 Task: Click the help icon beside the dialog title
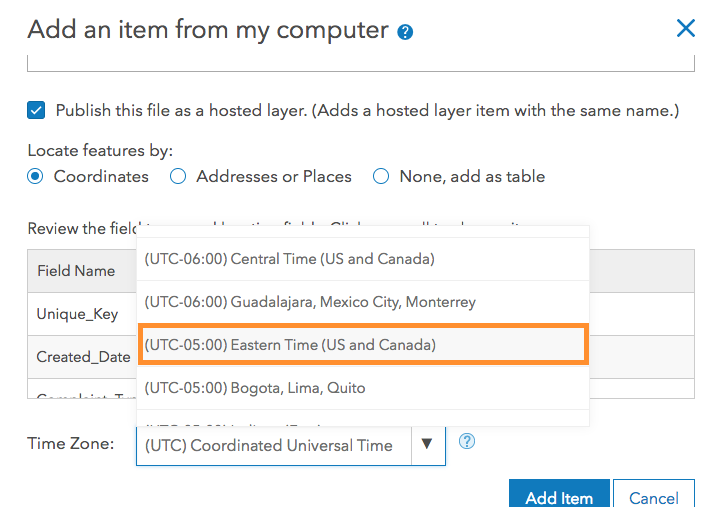405,32
